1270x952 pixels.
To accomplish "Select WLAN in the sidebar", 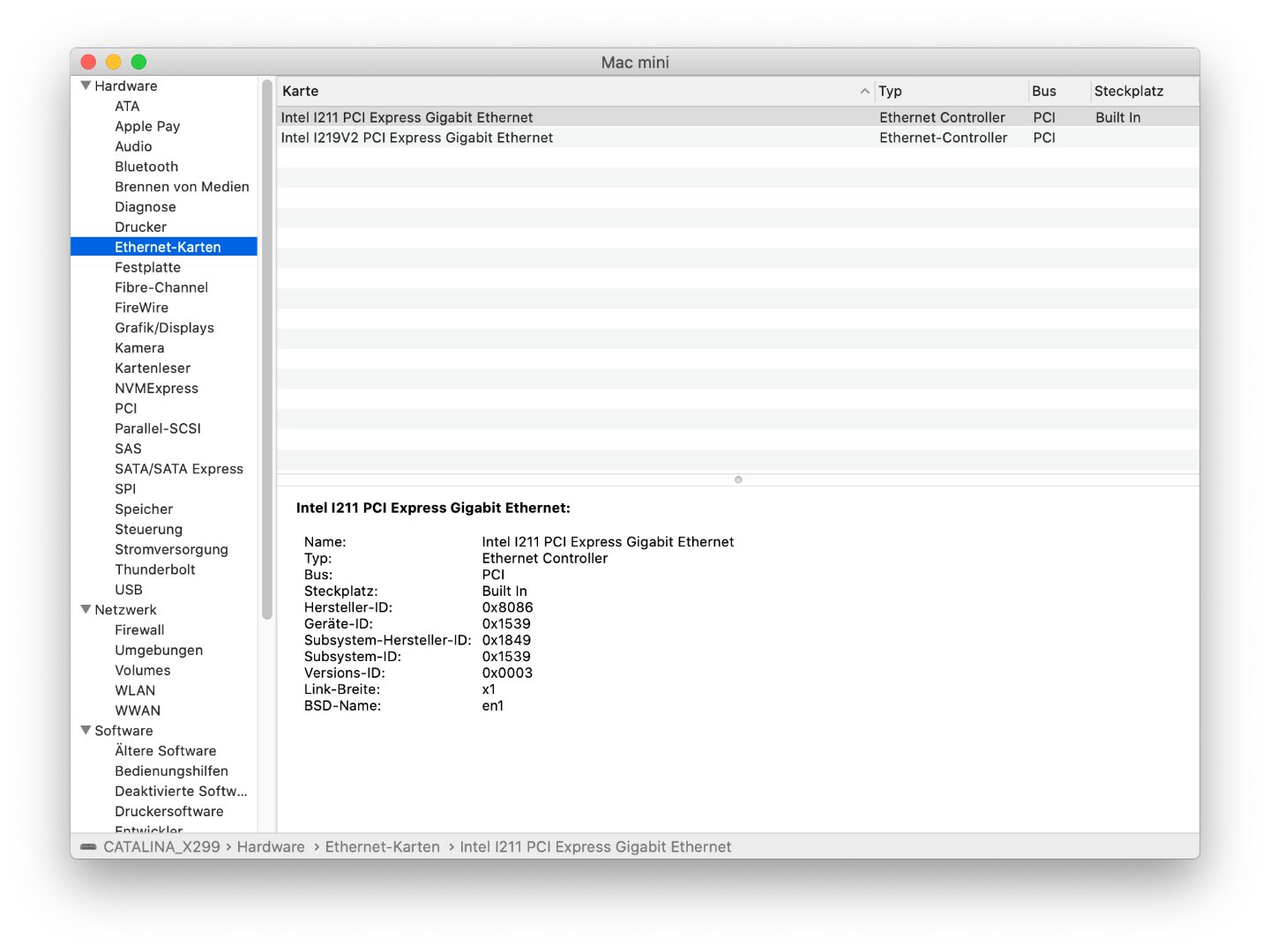I will coord(135,690).
